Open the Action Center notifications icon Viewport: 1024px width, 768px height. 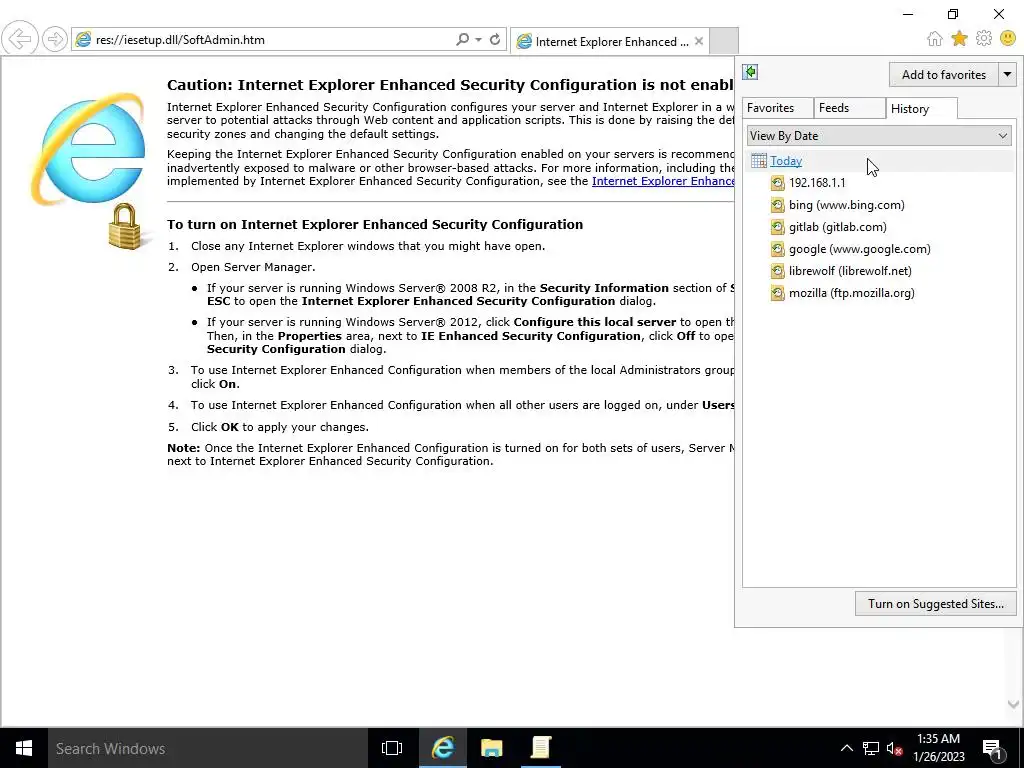[992, 748]
